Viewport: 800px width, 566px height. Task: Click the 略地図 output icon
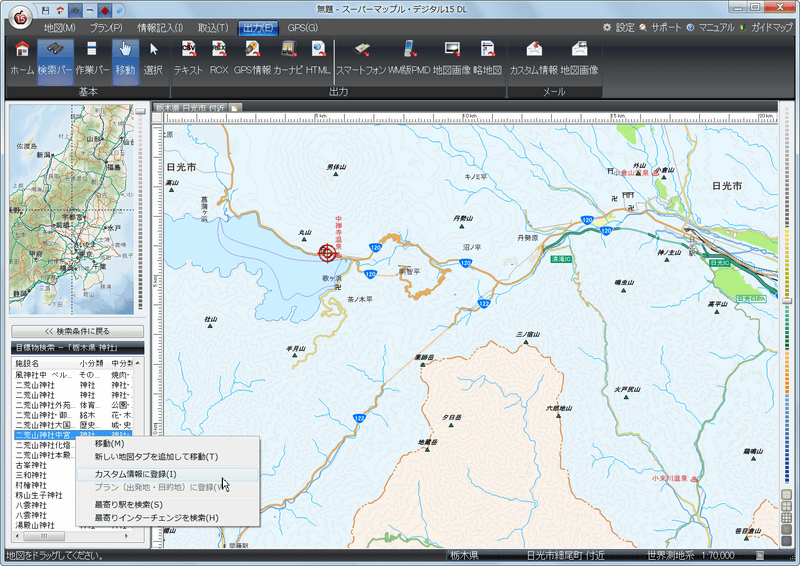[x=487, y=59]
